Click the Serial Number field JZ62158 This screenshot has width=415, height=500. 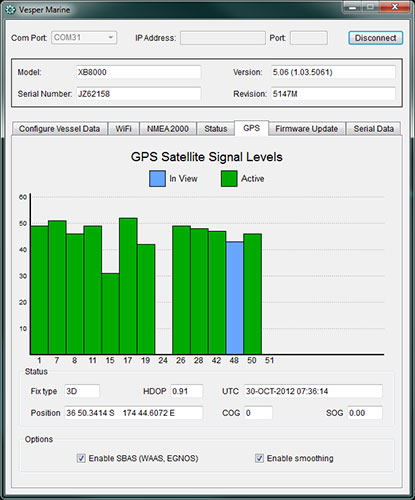(138, 94)
